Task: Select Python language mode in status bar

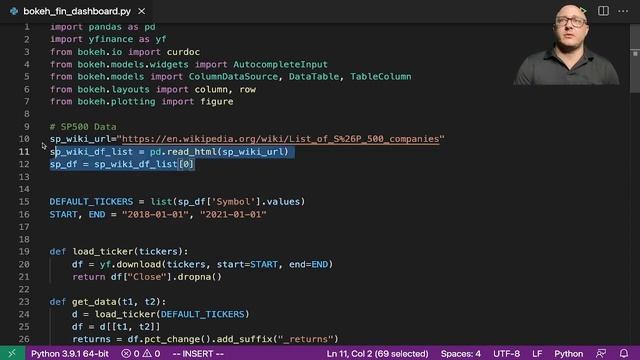Action: (x=569, y=353)
